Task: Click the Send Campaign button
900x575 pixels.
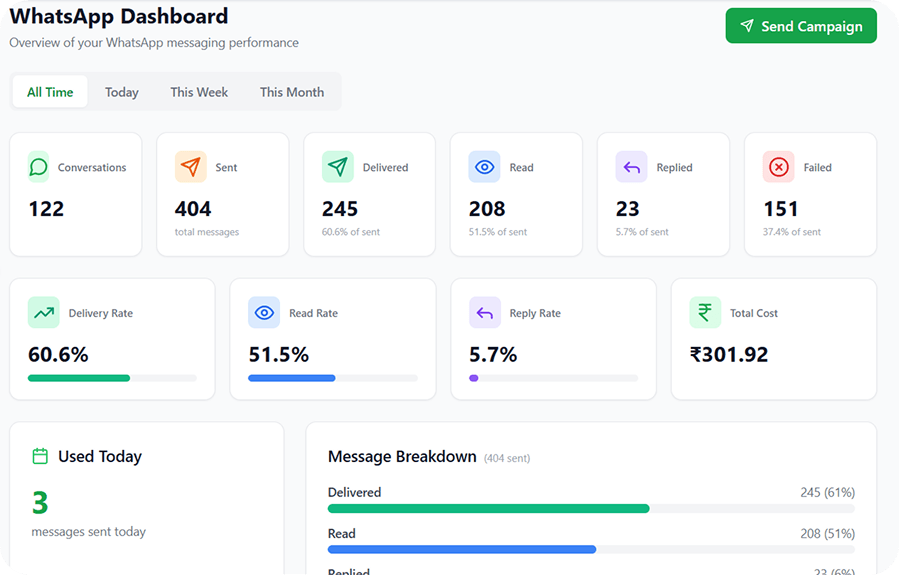Action: tap(801, 26)
